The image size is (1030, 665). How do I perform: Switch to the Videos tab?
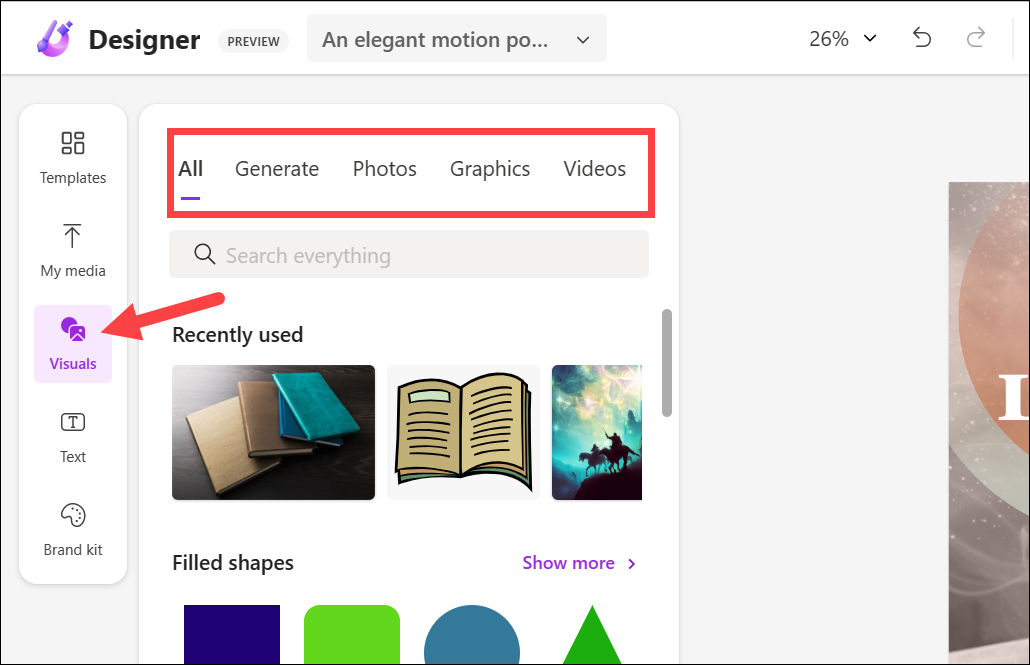(x=594, y=170)
